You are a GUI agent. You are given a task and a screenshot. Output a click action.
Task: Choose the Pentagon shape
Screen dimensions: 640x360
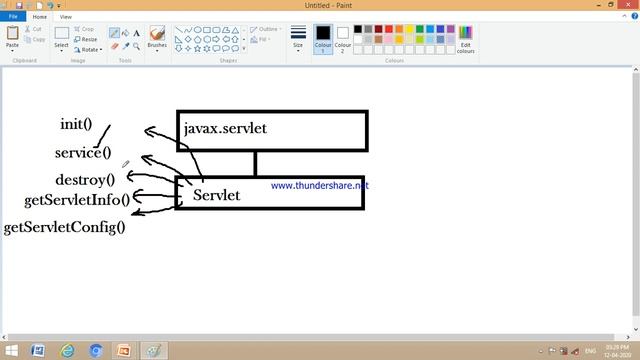(x=197, y=40)
